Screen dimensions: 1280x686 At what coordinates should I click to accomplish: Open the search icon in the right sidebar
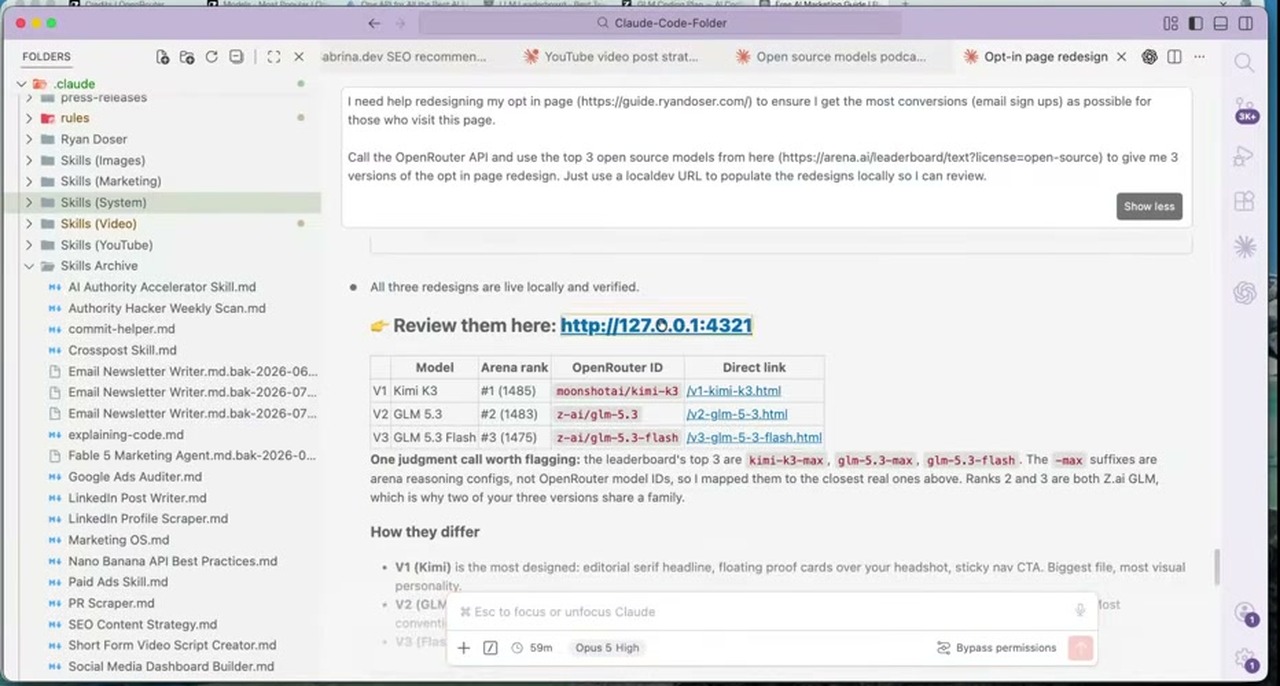pos(1245,63)
